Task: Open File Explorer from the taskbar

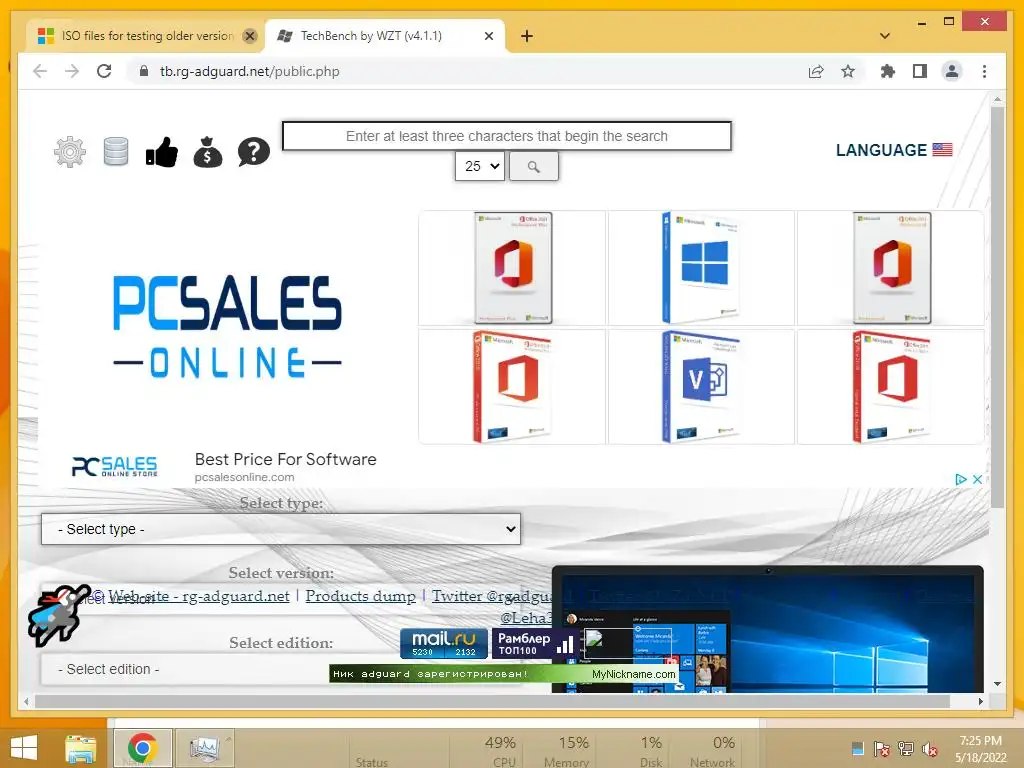Action: [81, 749]
